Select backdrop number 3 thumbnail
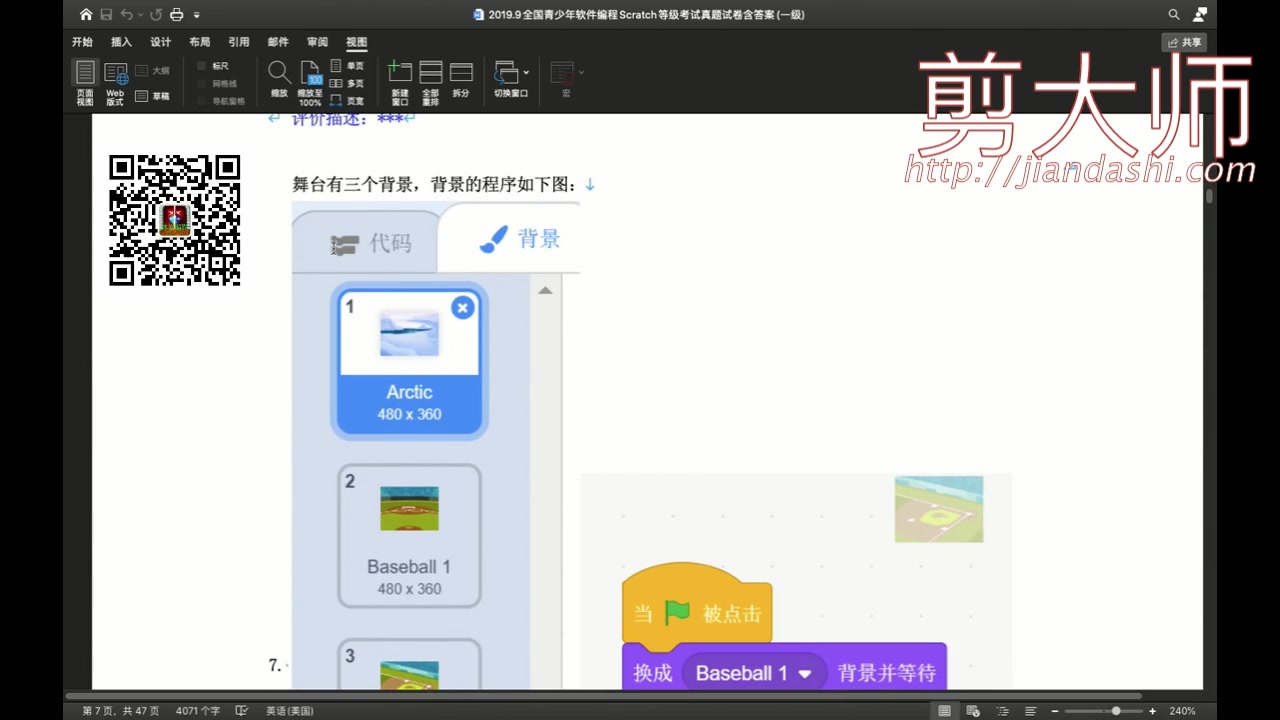 (x=409, y=664)
